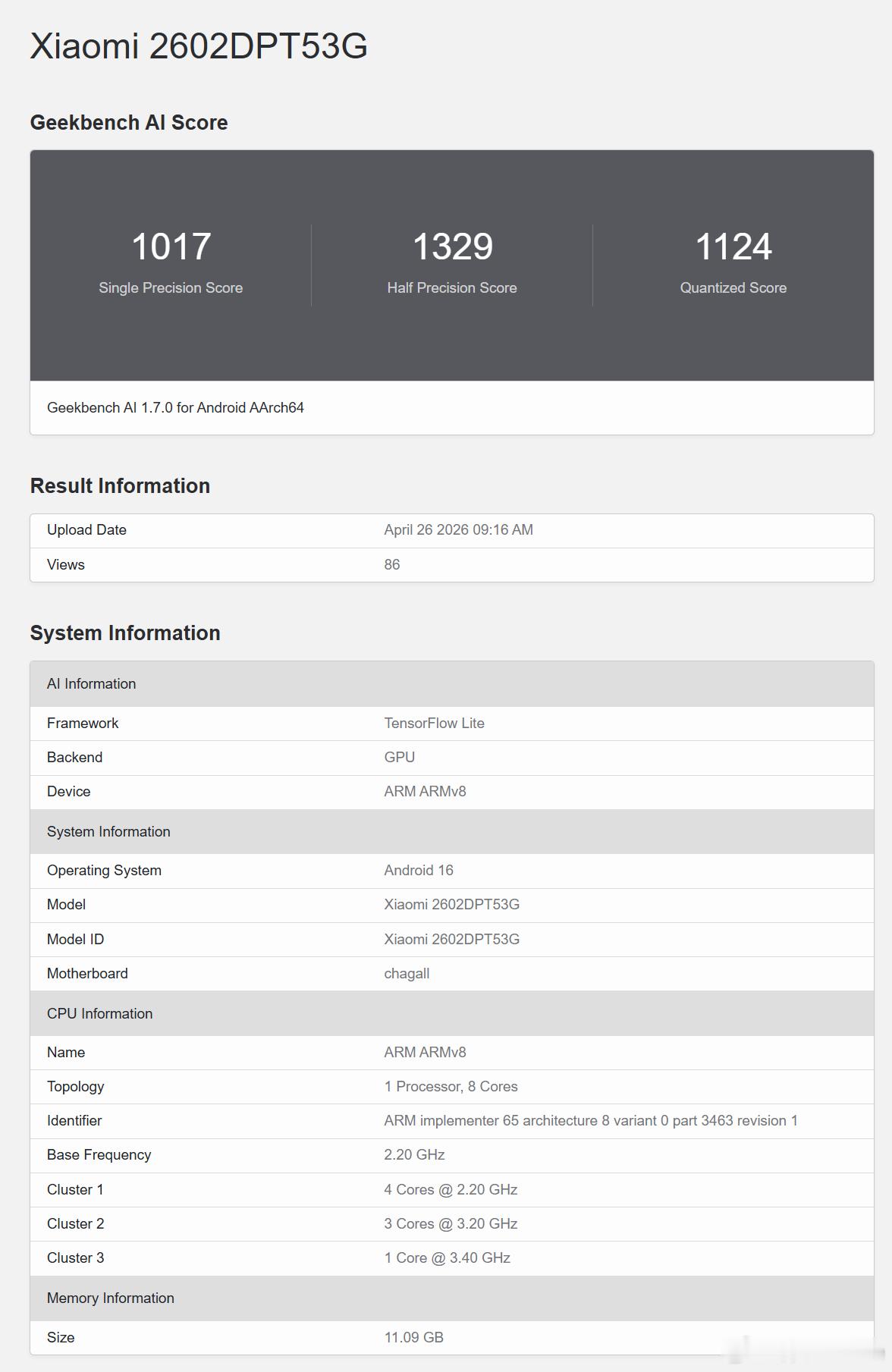Click the Device row label
892x1372 pixels.
point(68,791)
